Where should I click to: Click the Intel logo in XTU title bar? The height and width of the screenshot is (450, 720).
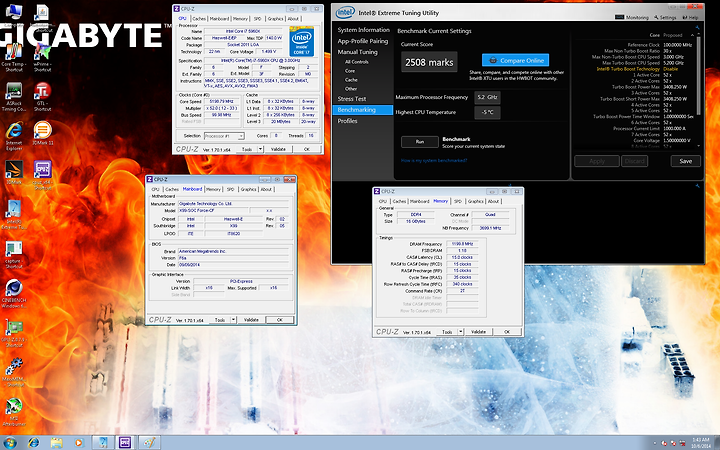click(x=345, y=13)
